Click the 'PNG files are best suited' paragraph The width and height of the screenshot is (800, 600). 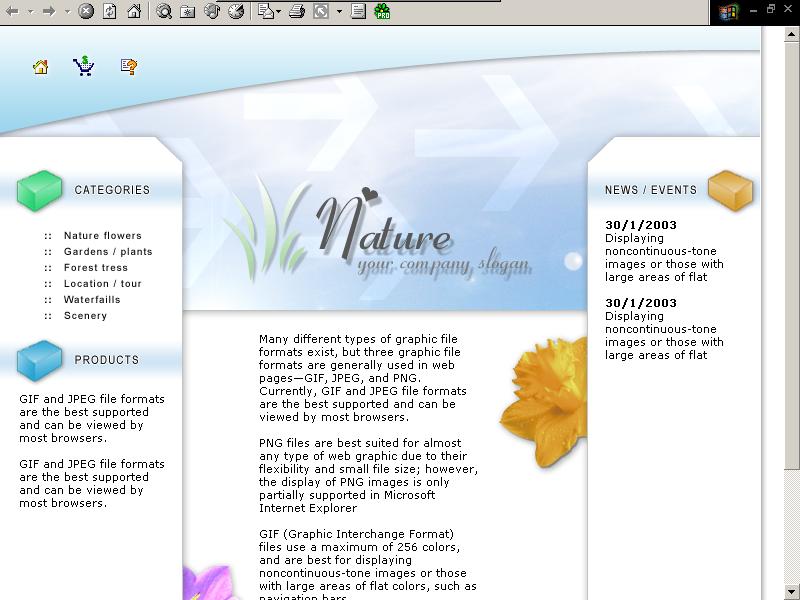pyautogui.click(x=368, y=476)
